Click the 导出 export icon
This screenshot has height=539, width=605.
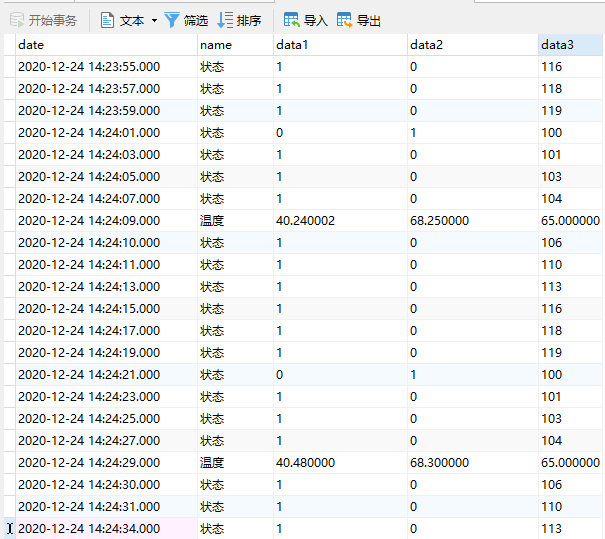pos(344,20)
